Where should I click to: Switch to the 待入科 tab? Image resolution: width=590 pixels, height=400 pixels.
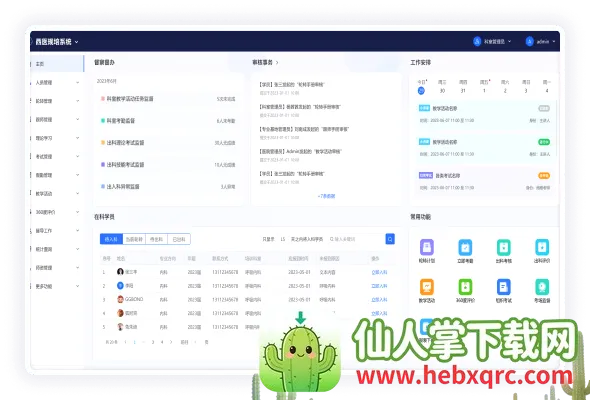[111, 239]
